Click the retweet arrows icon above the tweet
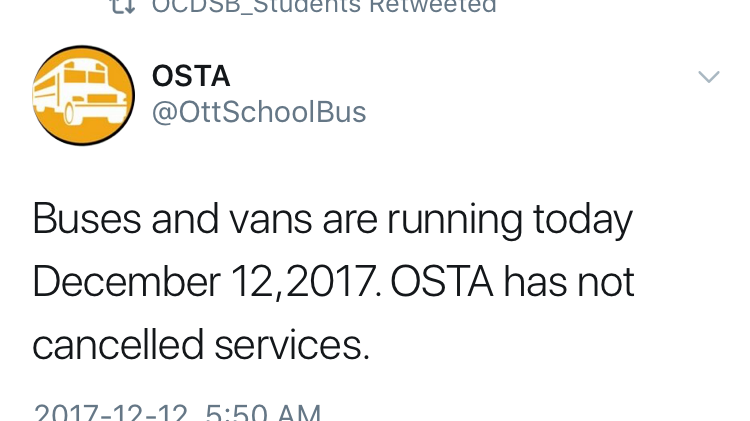 123,5
